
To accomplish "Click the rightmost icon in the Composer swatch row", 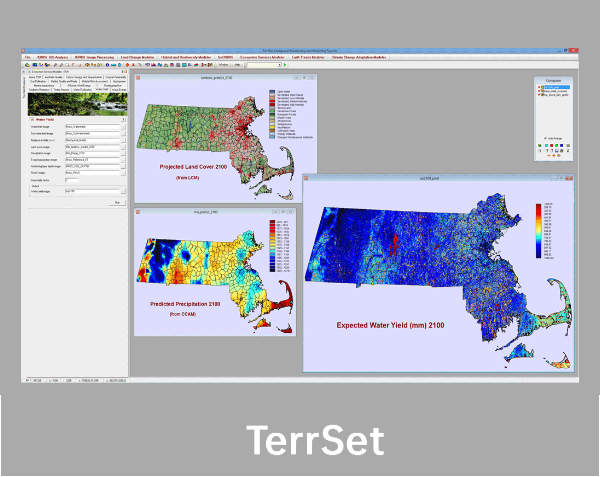I will (568, 145).
